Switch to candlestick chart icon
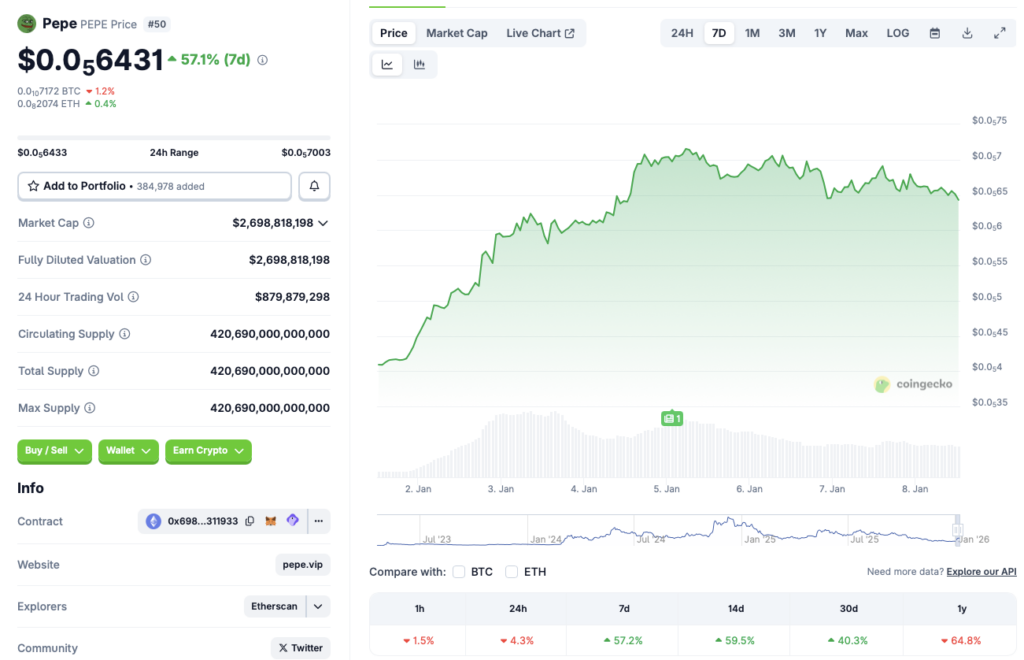The width and height of the screenshot is (1024, 660). tap(420, 64)
